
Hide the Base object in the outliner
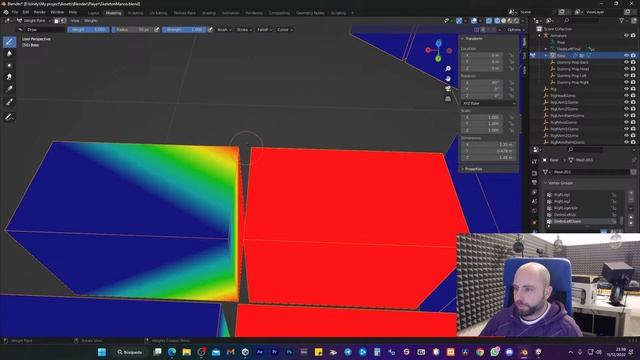tap(626, 56)
